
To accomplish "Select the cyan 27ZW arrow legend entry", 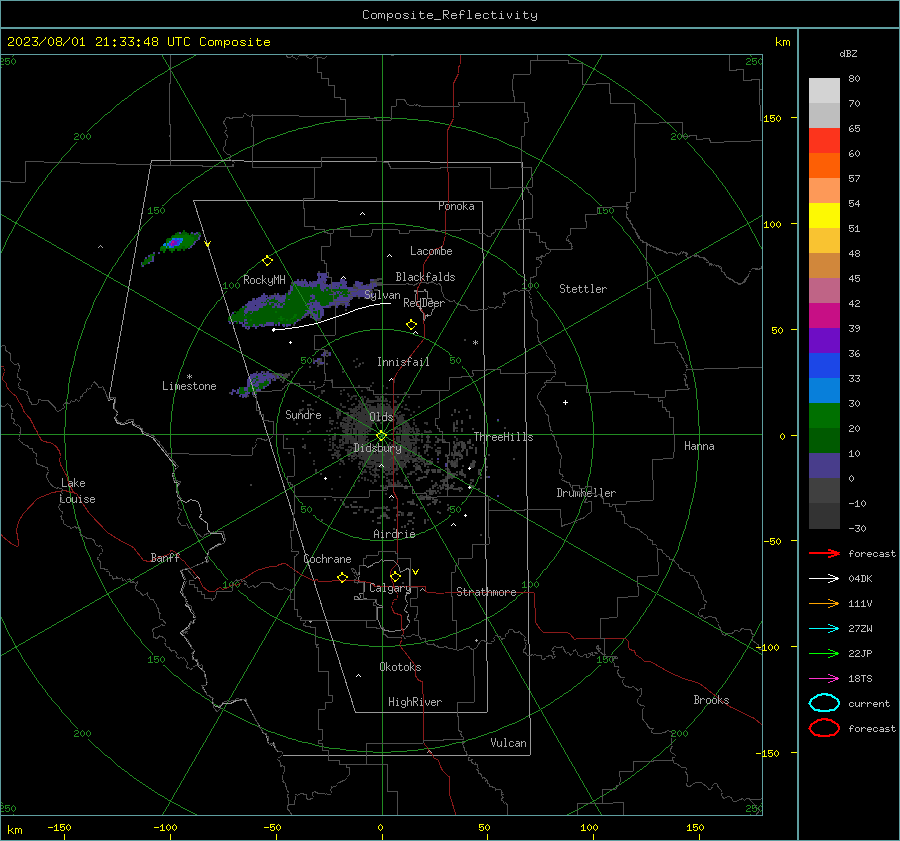I will (x=824, y=629).
